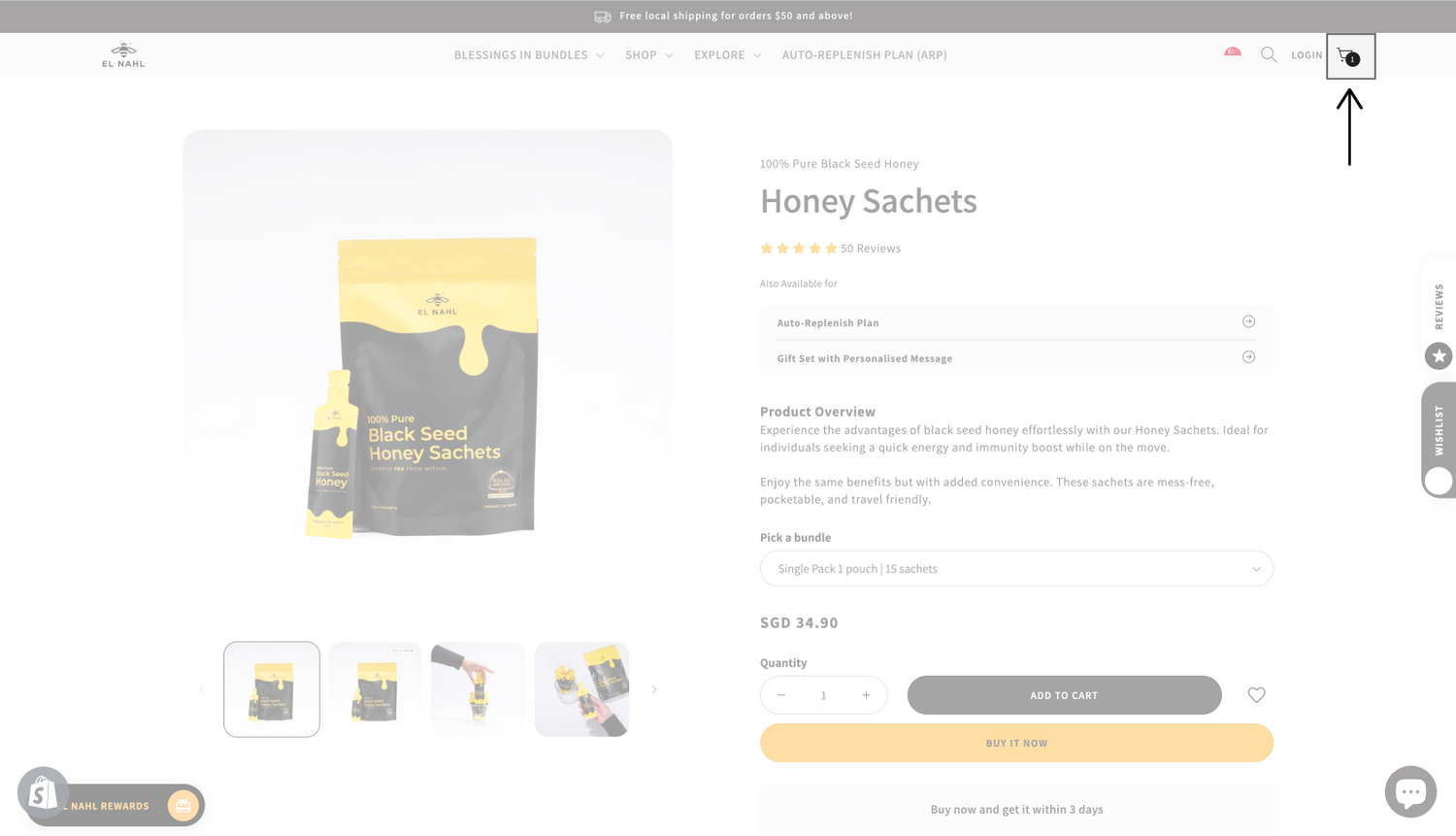This screenshot has height=836, width=1456.
Task: Expand the Pick a bundle dropdown
Action: coord(1016,569)
